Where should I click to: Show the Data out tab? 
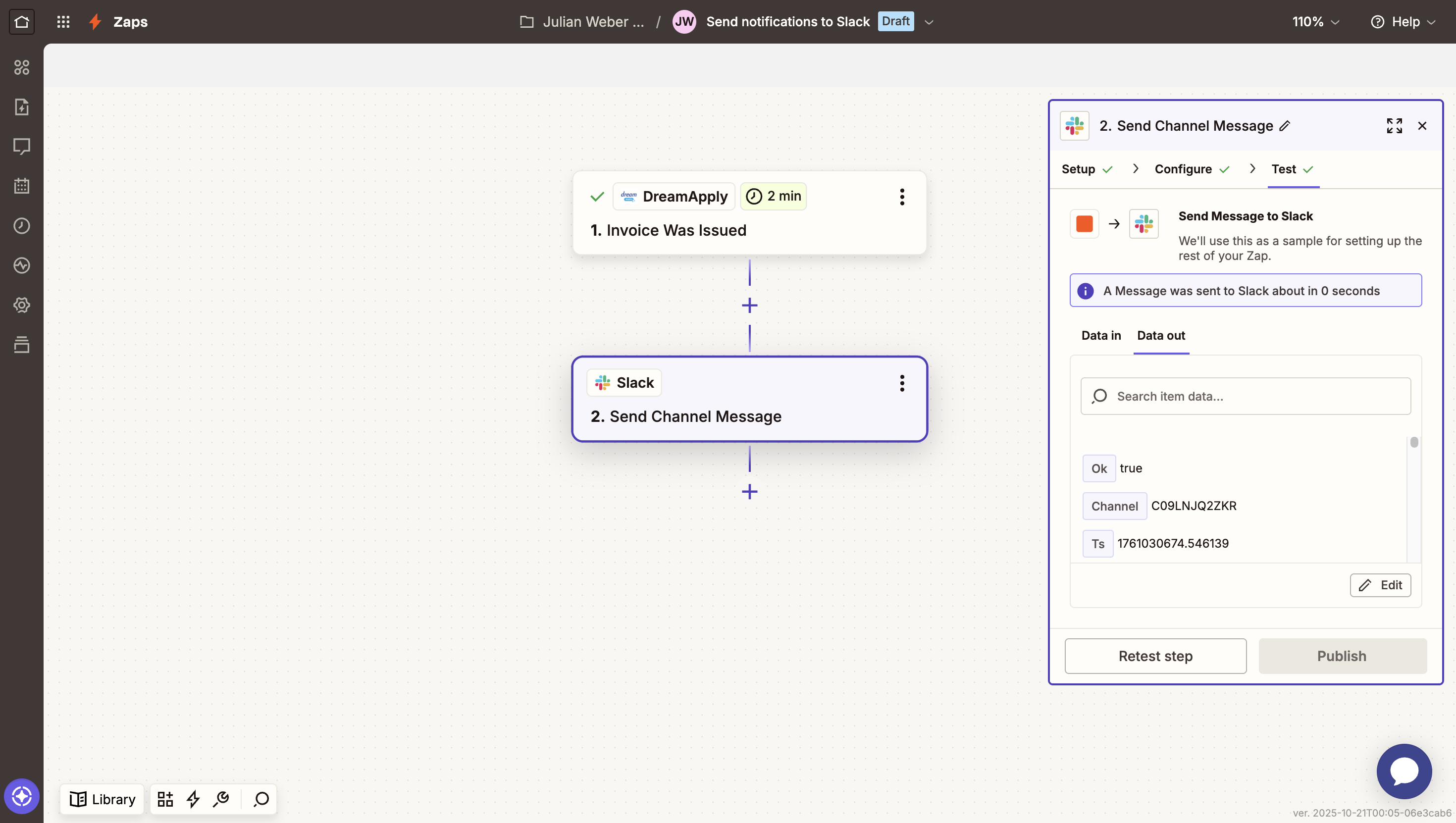point(1161,335)
